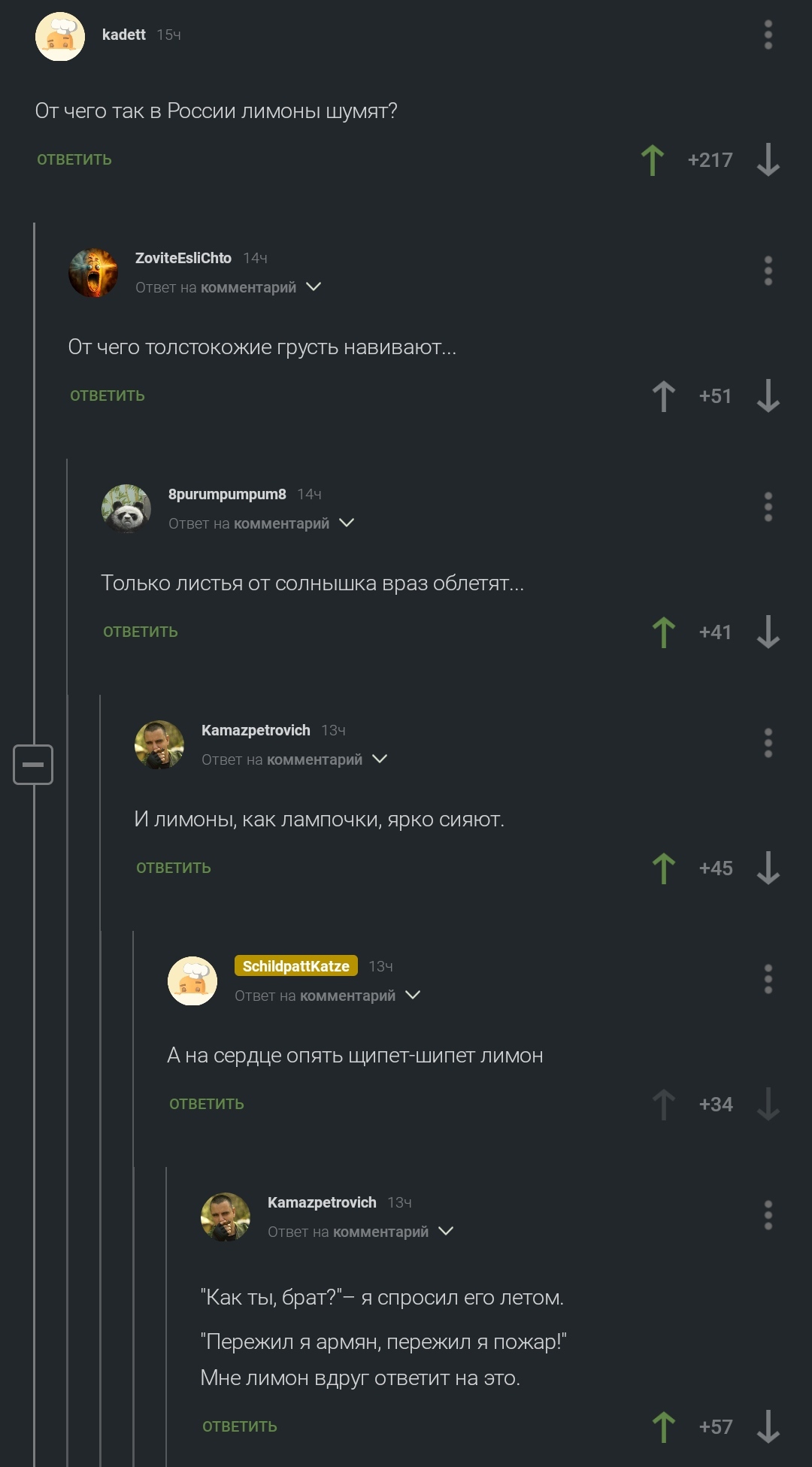Open more options on ZoviteEsliChto's comment
812x1467 pixels.
coord(768,271)
